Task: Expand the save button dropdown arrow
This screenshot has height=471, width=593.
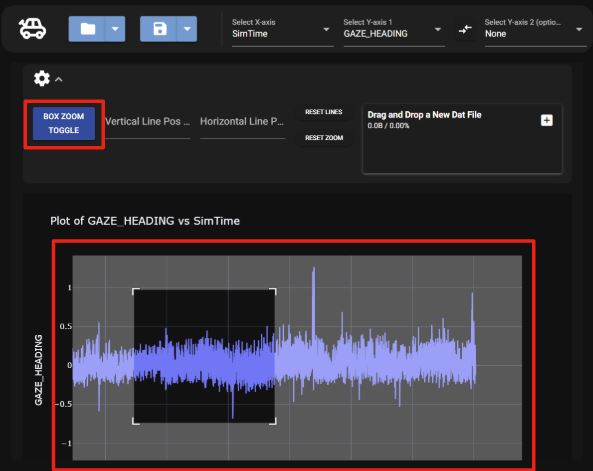Action: [187, 29]
